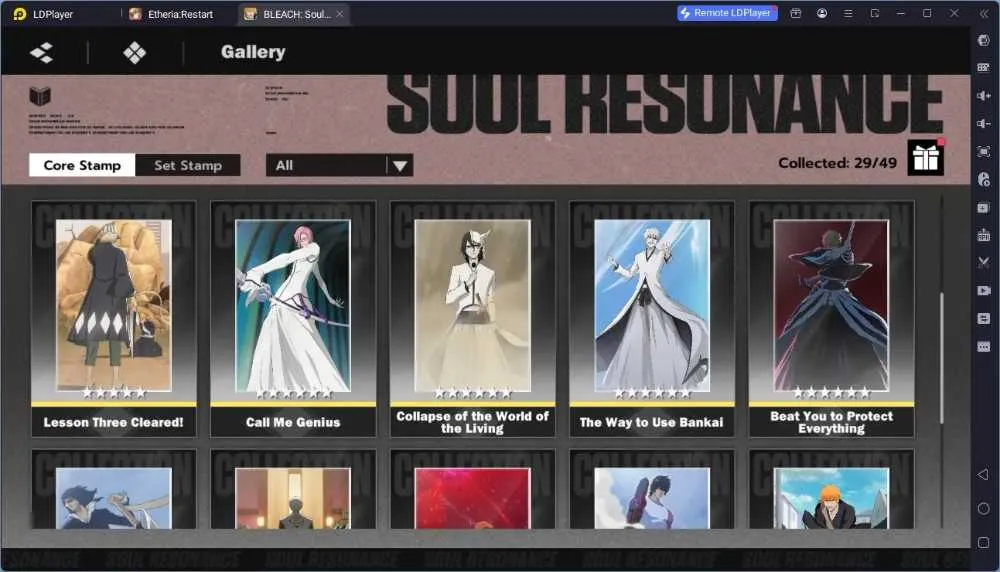Open The Way to Use Bankai card

(x=652, y=319)
